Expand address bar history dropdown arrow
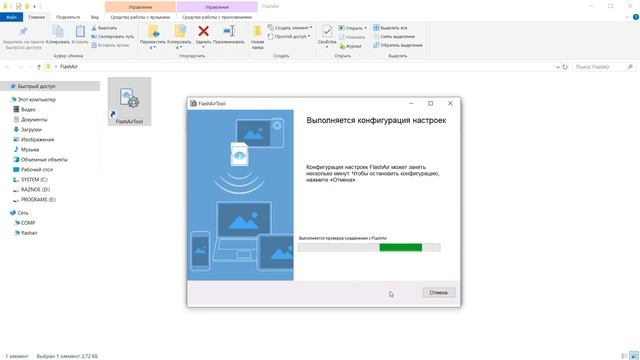 pos(557,67)
